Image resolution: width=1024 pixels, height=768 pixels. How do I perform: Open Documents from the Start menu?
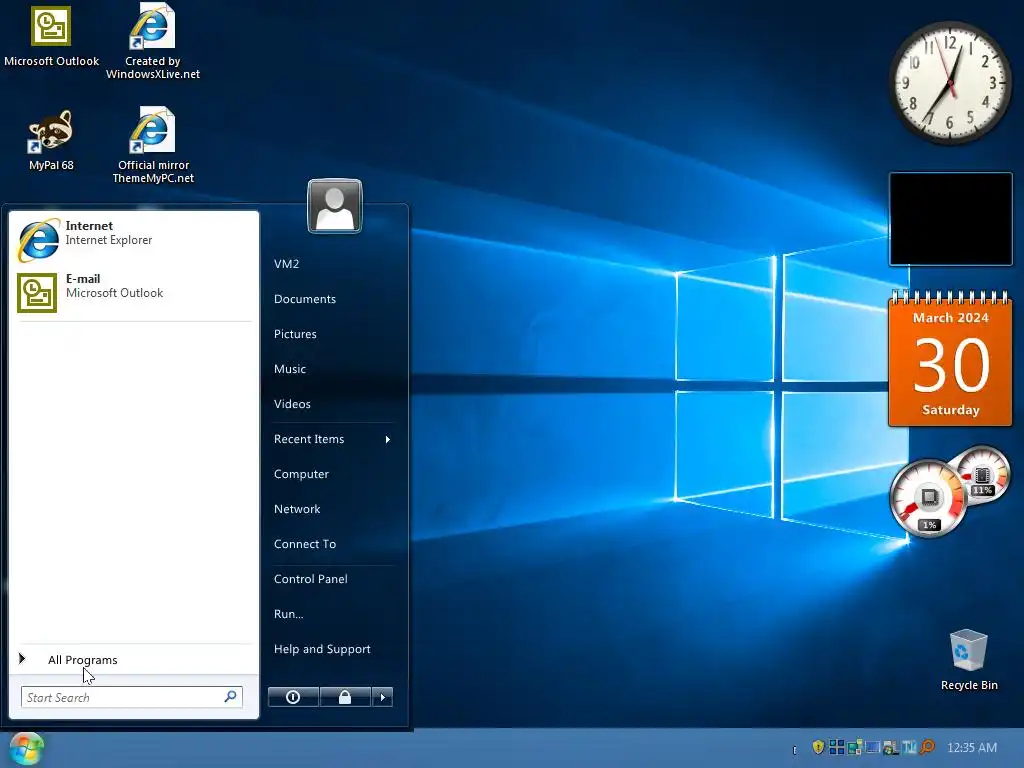pyautogui.click(x=305, y=299)
